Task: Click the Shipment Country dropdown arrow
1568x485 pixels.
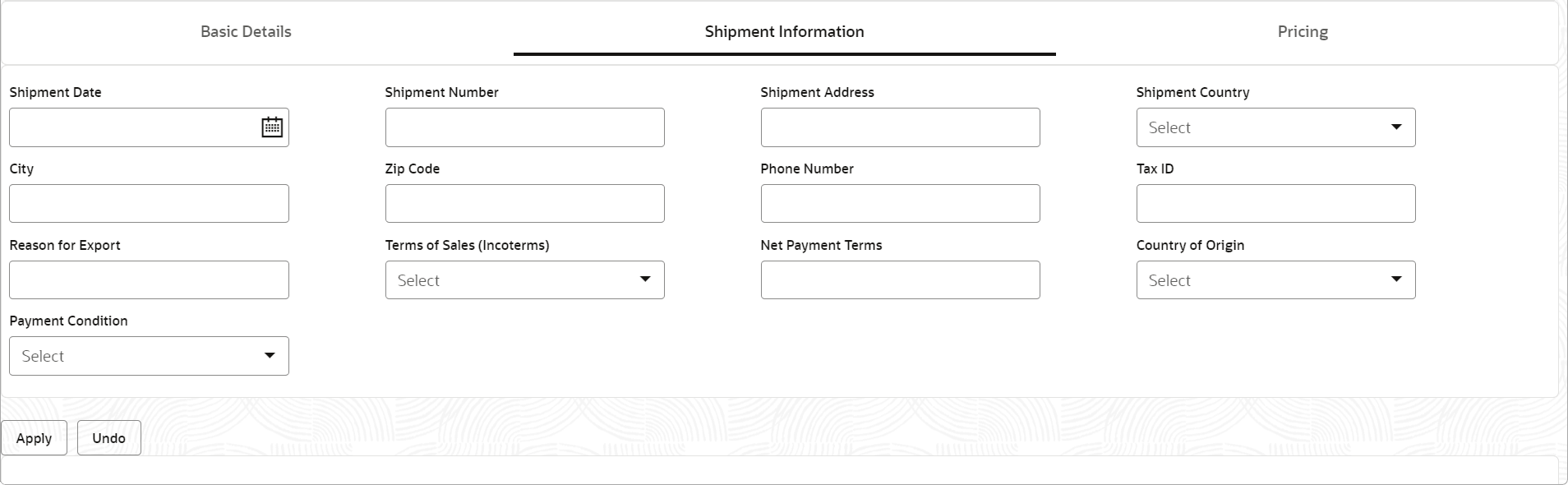Action: coord(1395,127)
